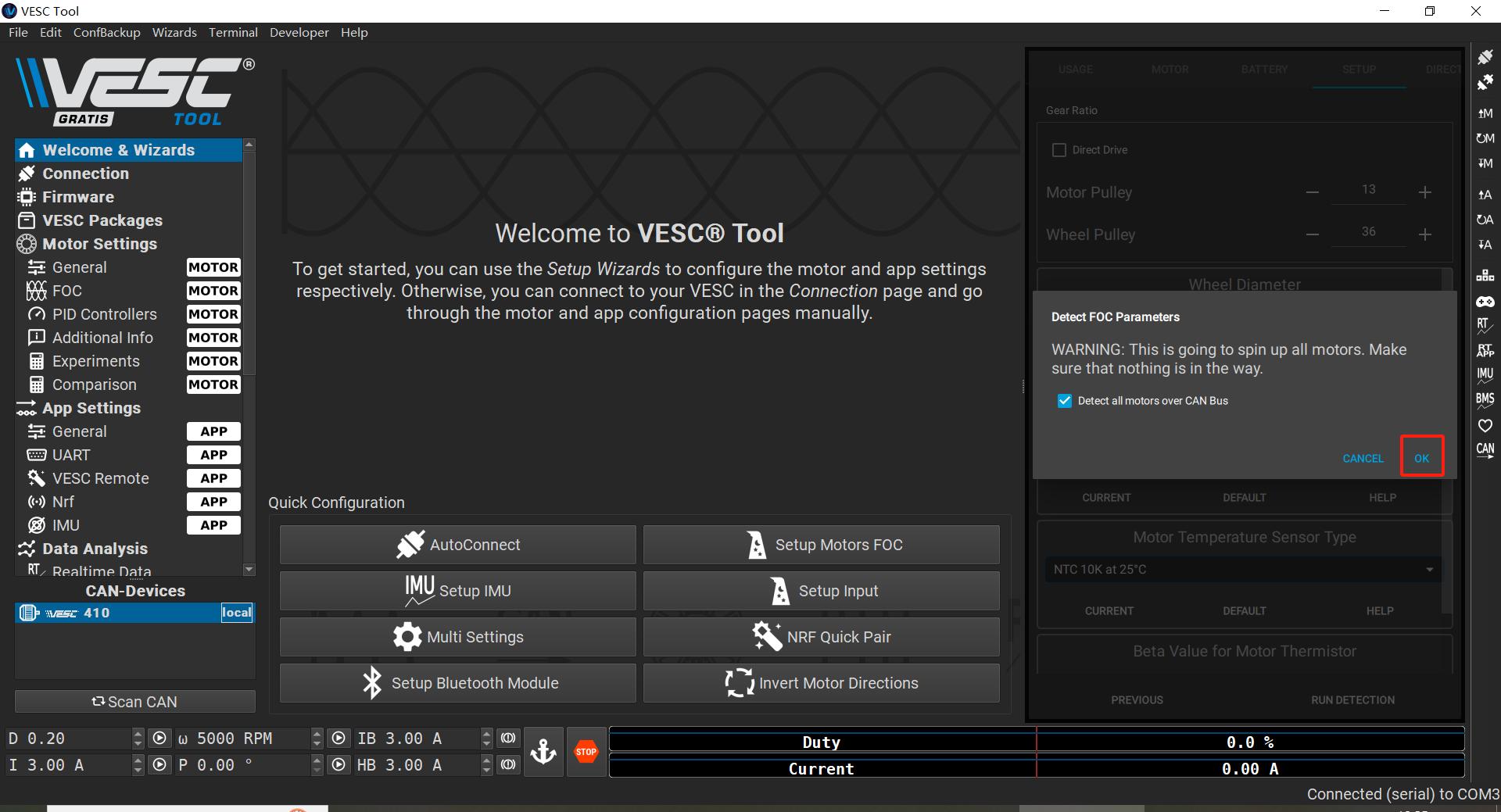Click play button next to P 0.00
Viewport: 1501px width, 812px height.
pyautogui.click(x=339, y=765)
